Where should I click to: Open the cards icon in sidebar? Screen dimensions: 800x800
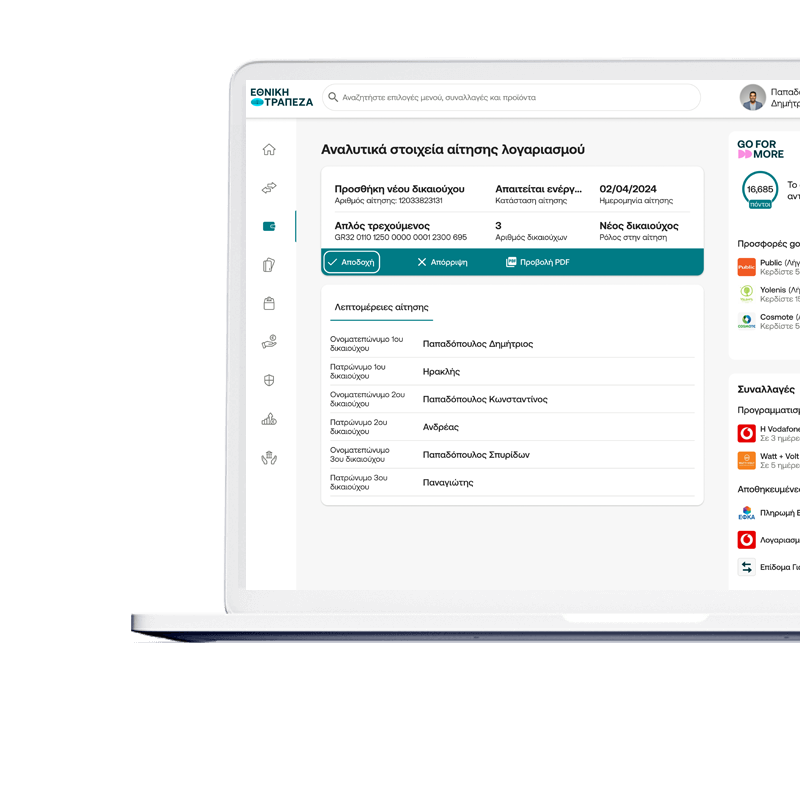(269, 265)
